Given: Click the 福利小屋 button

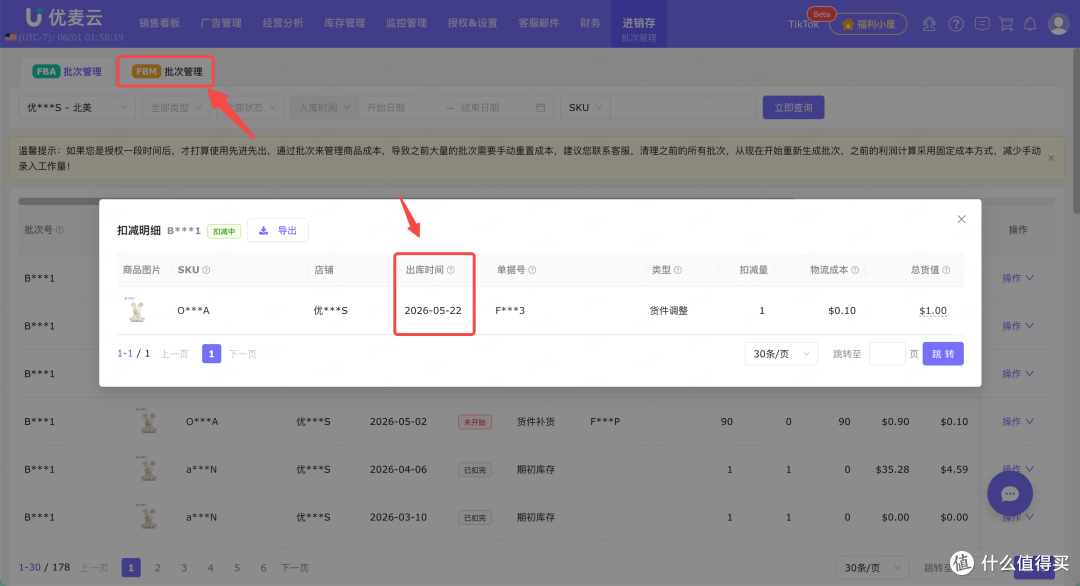Looking at the screenshot, I should click(x=869, y=24).
